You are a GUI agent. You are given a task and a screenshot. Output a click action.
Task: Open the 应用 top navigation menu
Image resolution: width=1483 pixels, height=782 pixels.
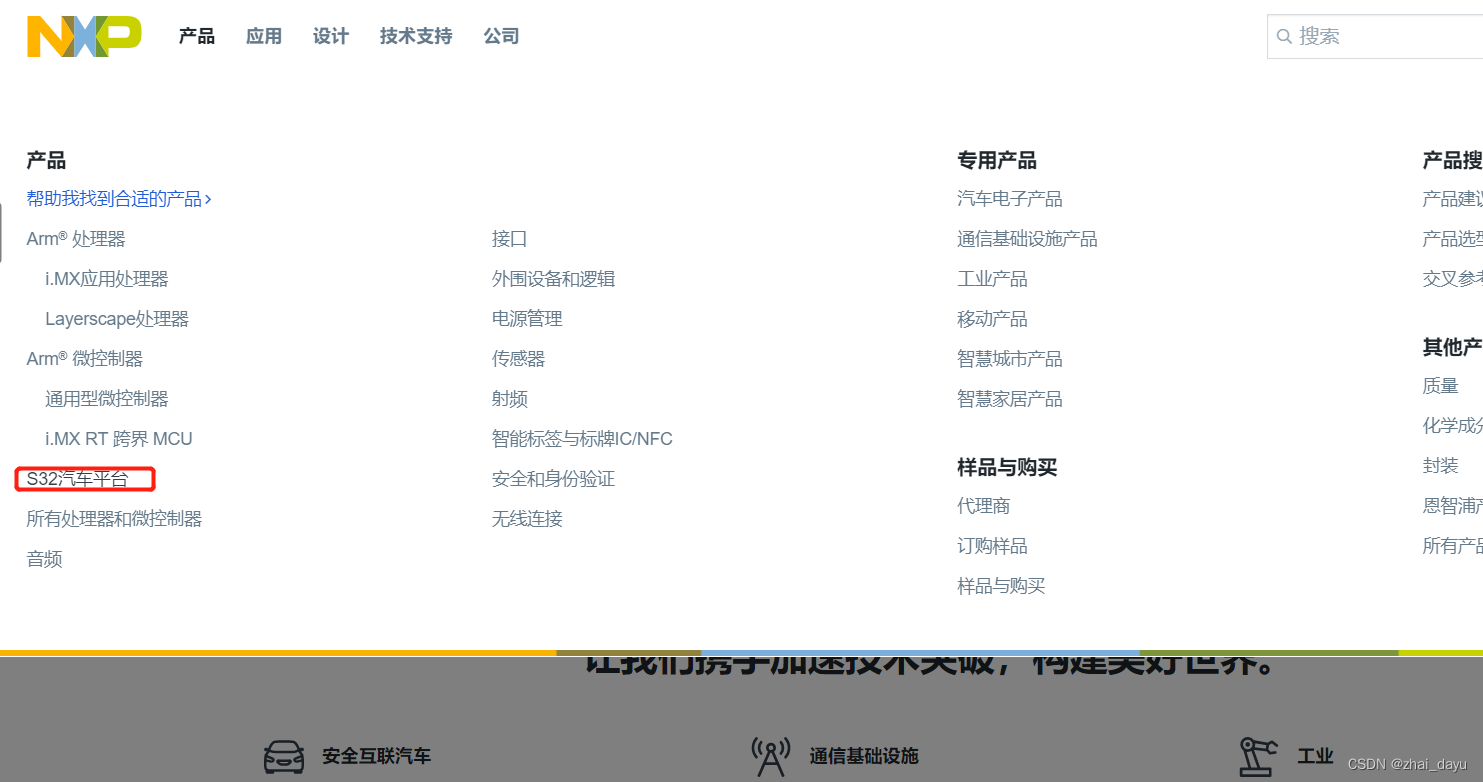coord(264,36)
